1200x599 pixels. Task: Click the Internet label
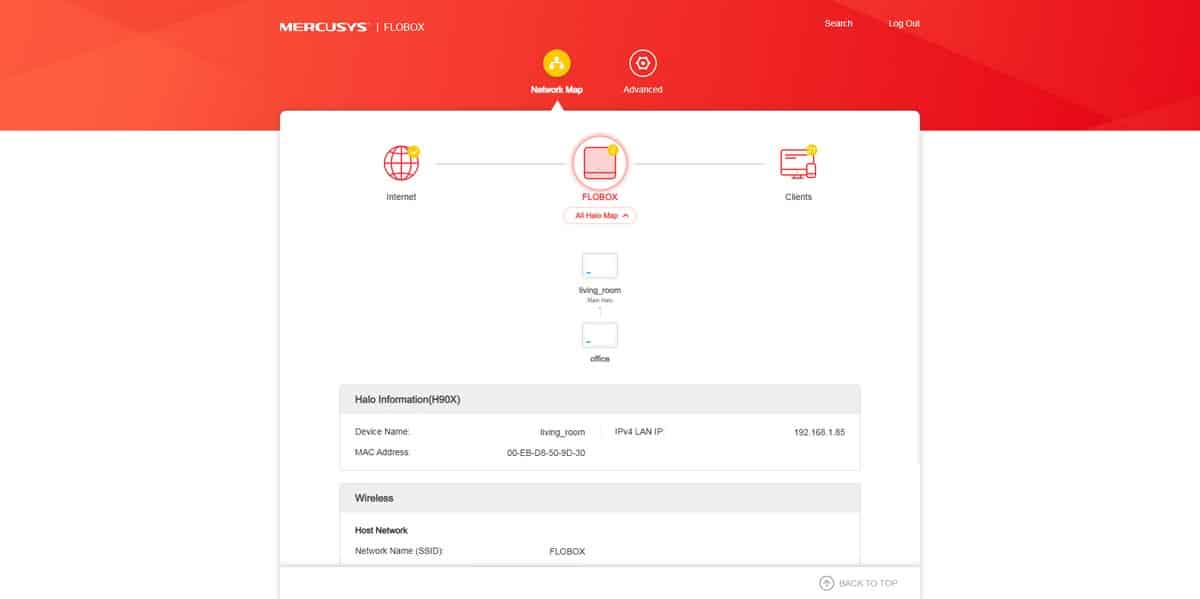point(401,197)
